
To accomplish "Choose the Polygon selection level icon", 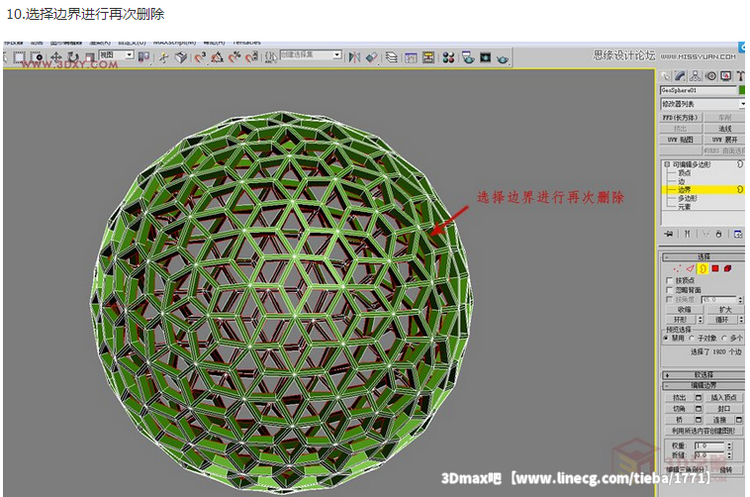I will tap(716, 269).
